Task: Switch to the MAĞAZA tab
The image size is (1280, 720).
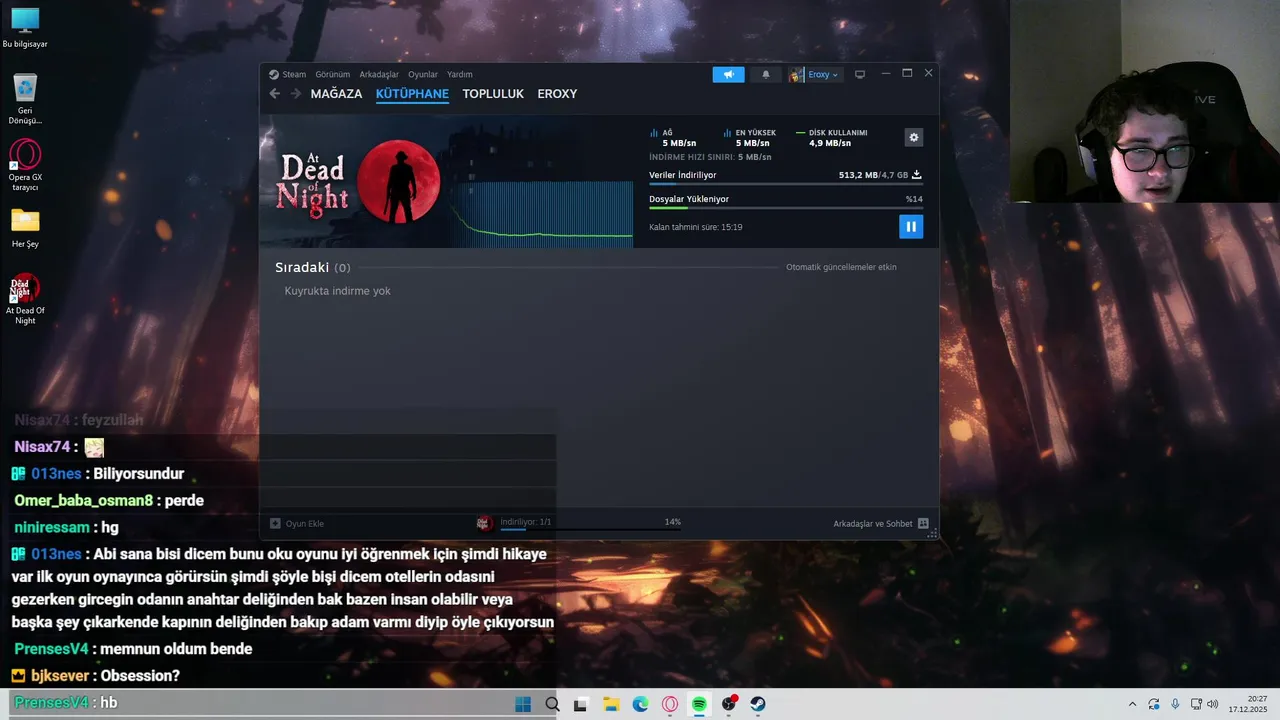Action: (336, 94)
